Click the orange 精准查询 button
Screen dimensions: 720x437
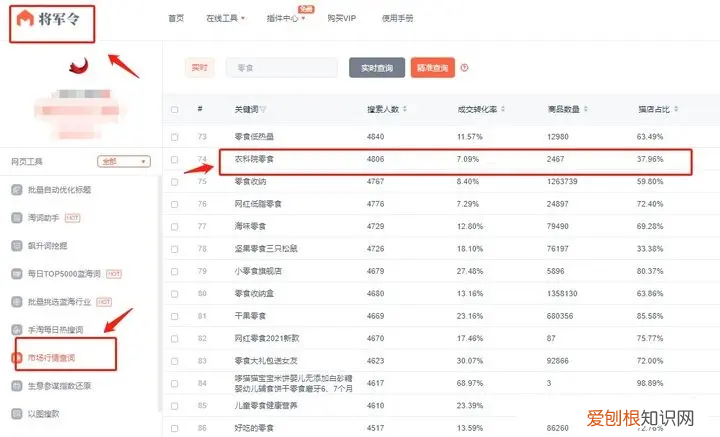433,68
